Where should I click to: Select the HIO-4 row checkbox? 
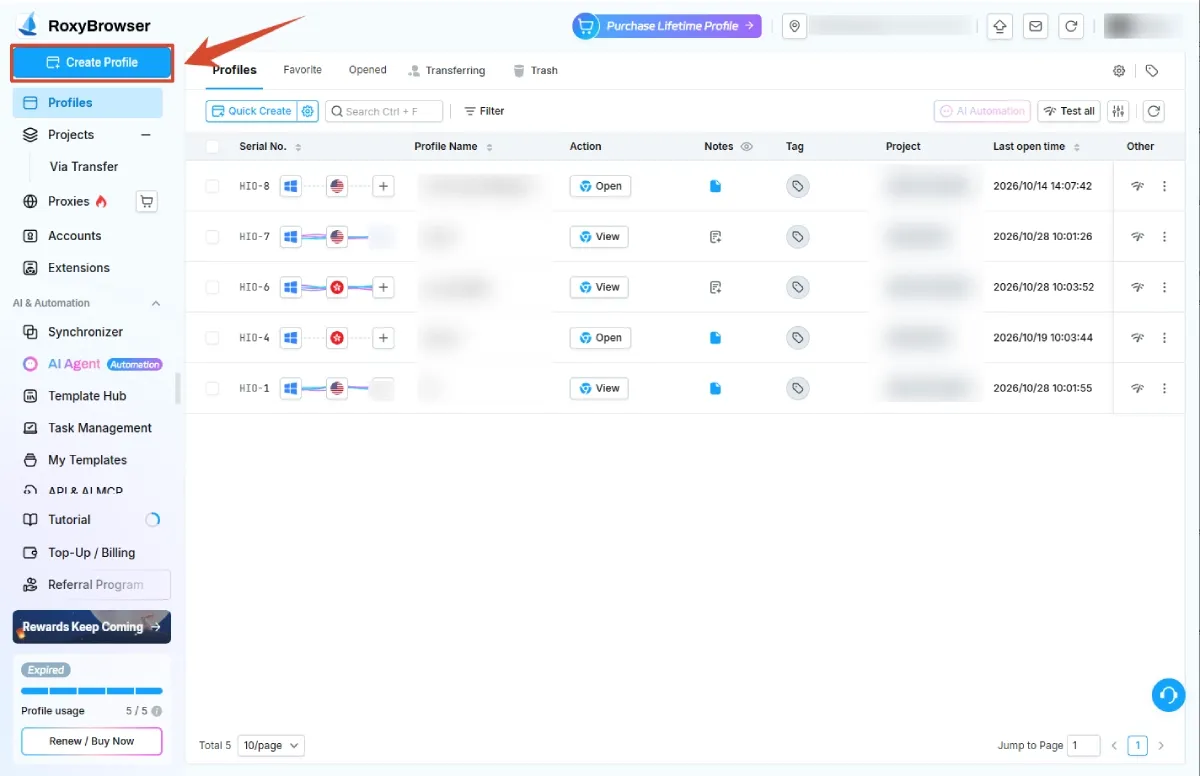pos(212,338)
